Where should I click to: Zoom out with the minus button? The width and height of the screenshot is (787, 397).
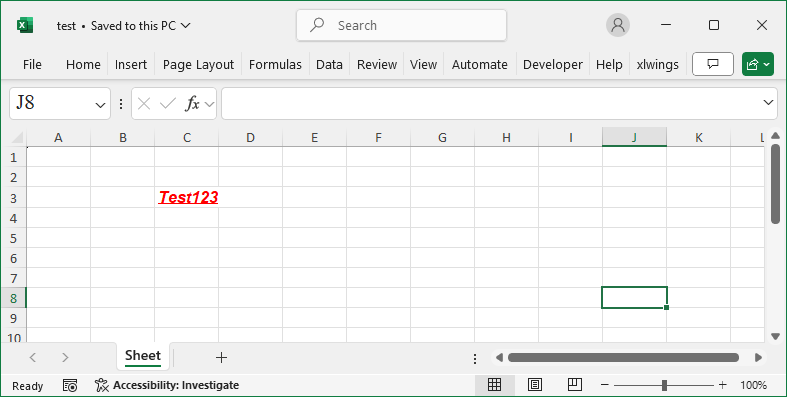(604, 385)
